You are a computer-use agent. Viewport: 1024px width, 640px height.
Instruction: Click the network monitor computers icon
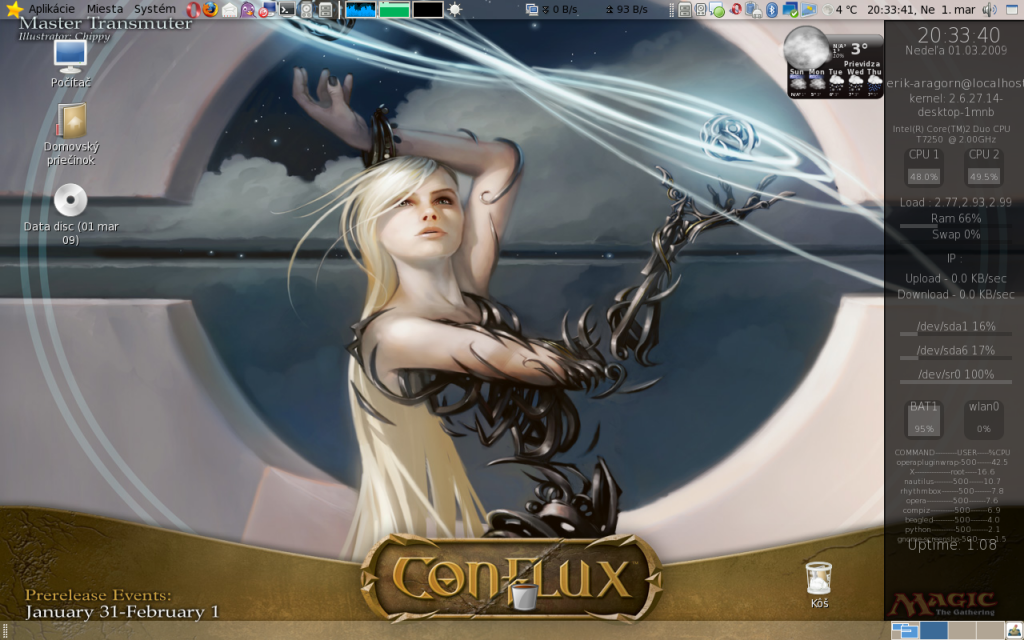(x=532, y=9)
